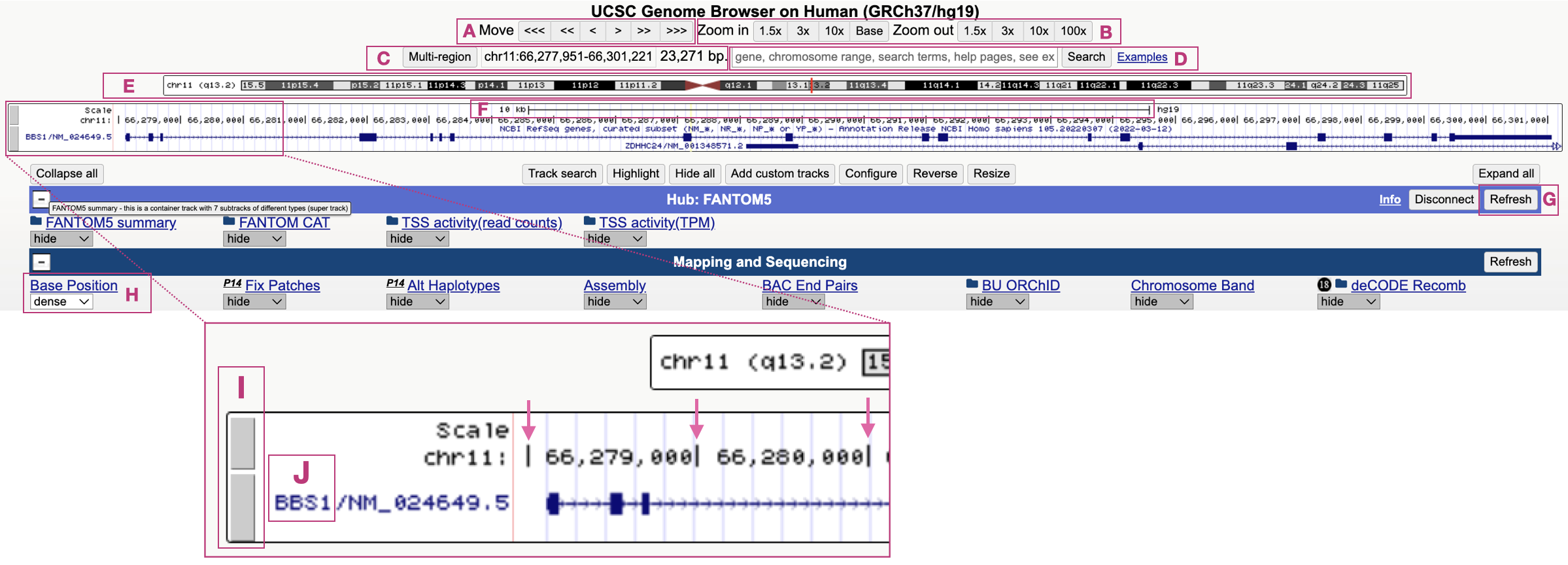Open BAC End Pairs visibility dropdown
1568x565 pixels.
pos(793,301)
